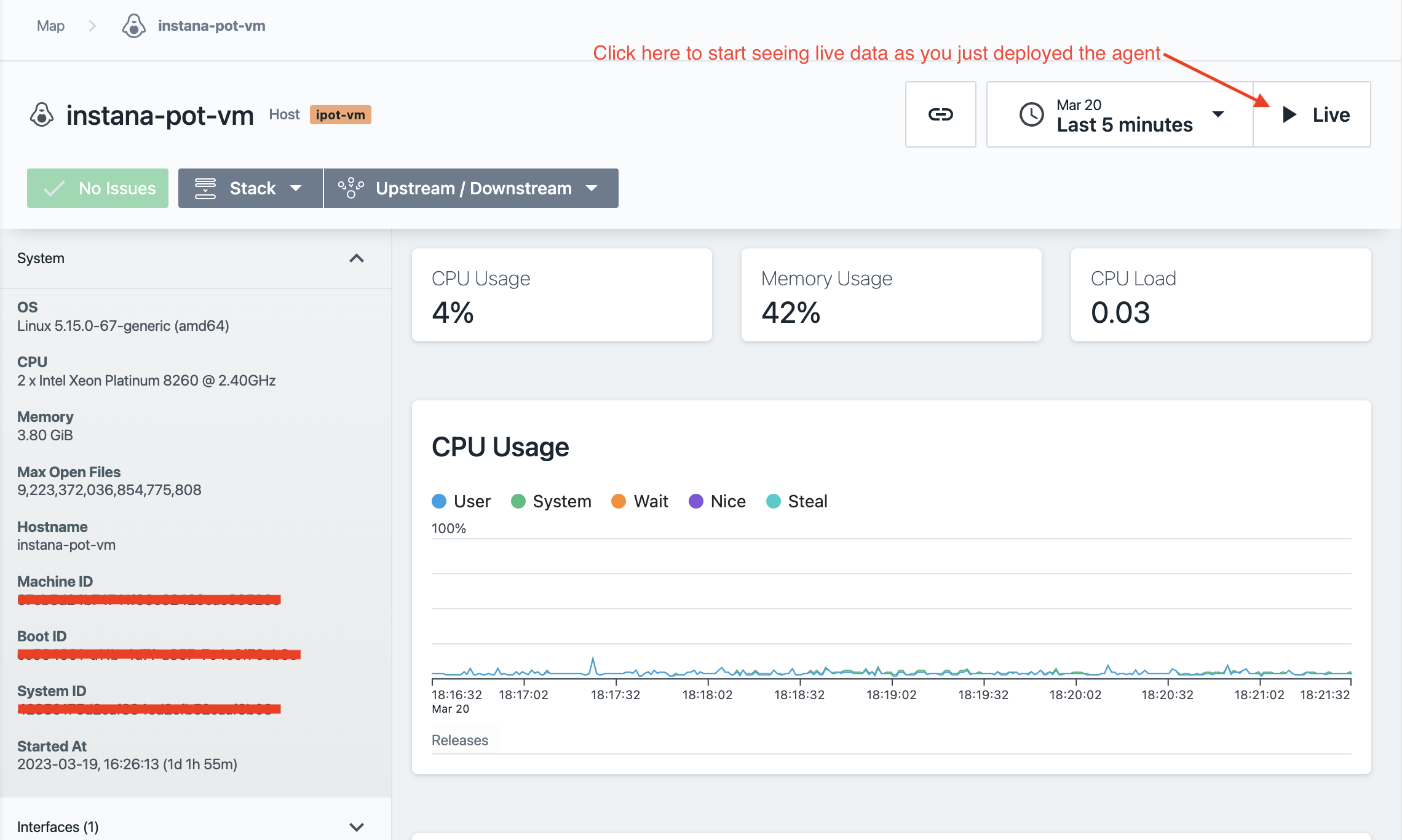1402x840 pixels.
Task: Click the Stack layers icon
Action: (x=205, y=188)
